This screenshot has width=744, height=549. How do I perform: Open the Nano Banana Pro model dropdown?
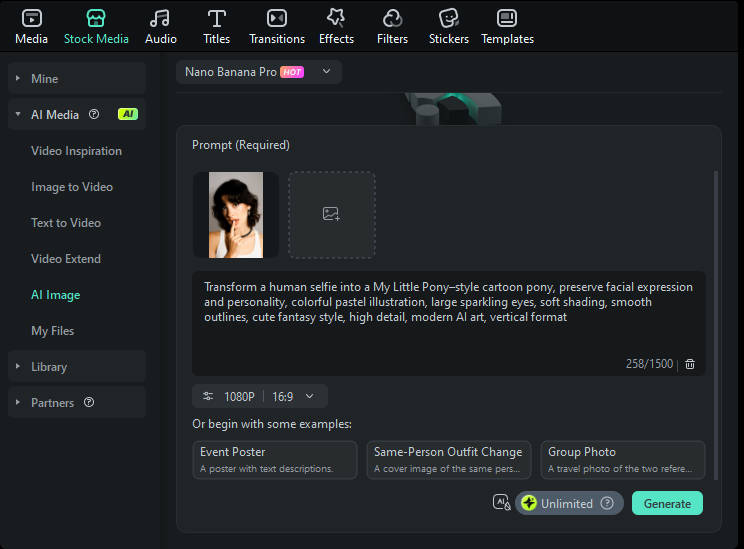(259, 72)
